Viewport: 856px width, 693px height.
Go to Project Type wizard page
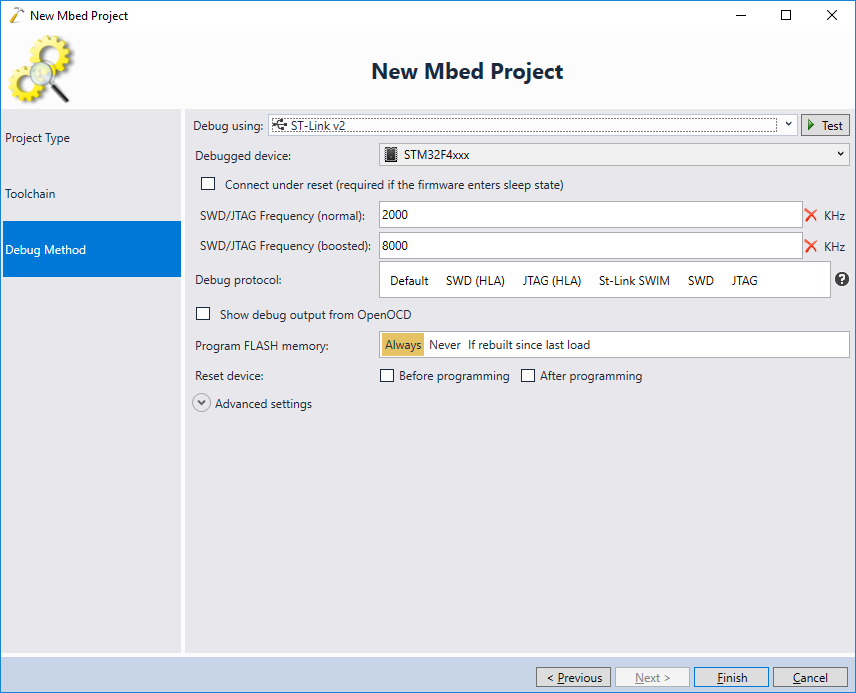click(x=92, y=138)
